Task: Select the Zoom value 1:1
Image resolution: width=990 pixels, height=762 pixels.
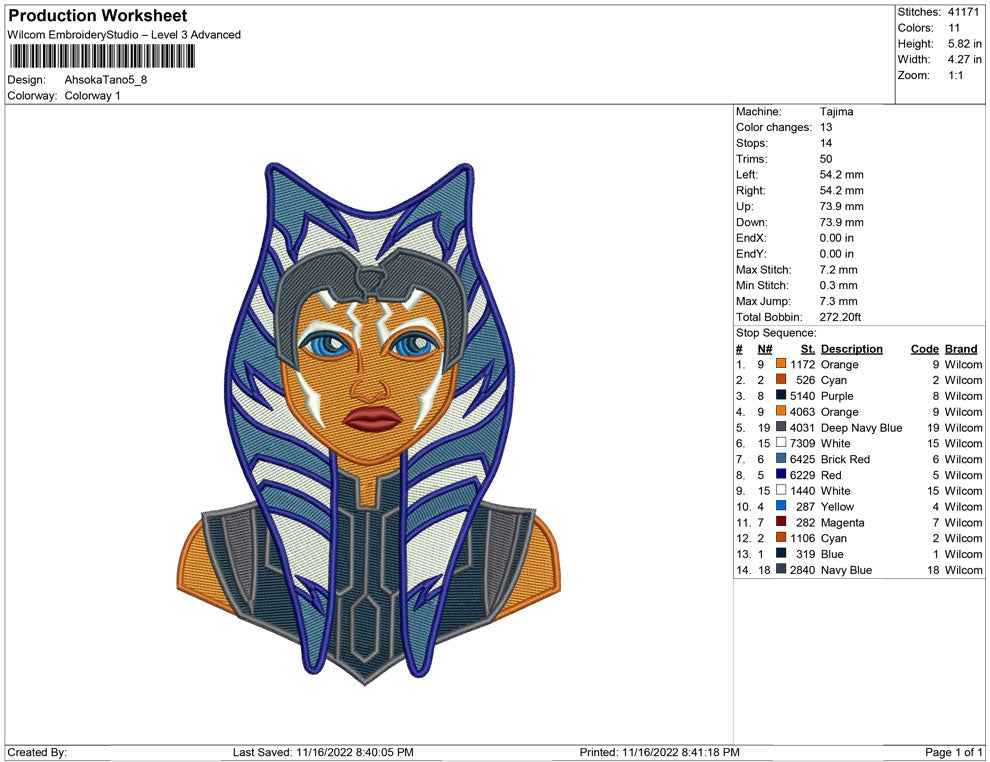Action: pyautogui.click(x=955, y=75)
